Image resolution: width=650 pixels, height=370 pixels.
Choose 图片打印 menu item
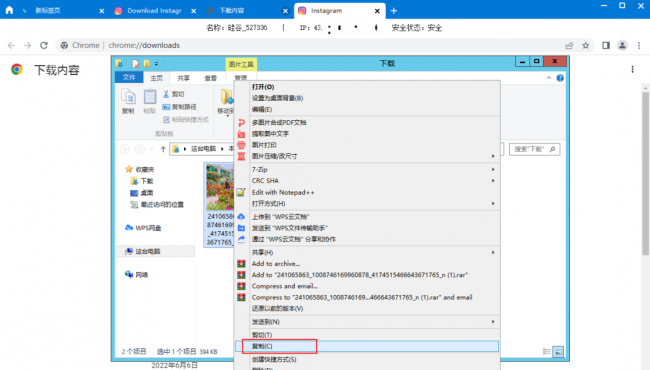[x=367, y=145]
